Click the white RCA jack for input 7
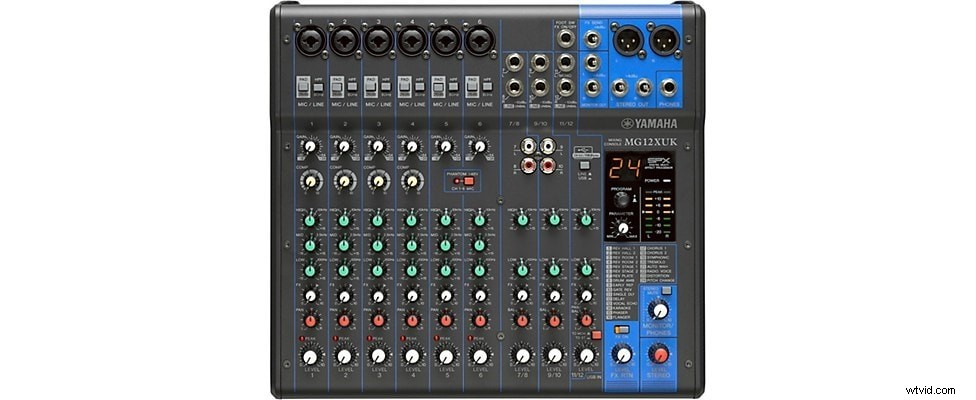This screenshot has width=976, height=400. click(530, 147)
